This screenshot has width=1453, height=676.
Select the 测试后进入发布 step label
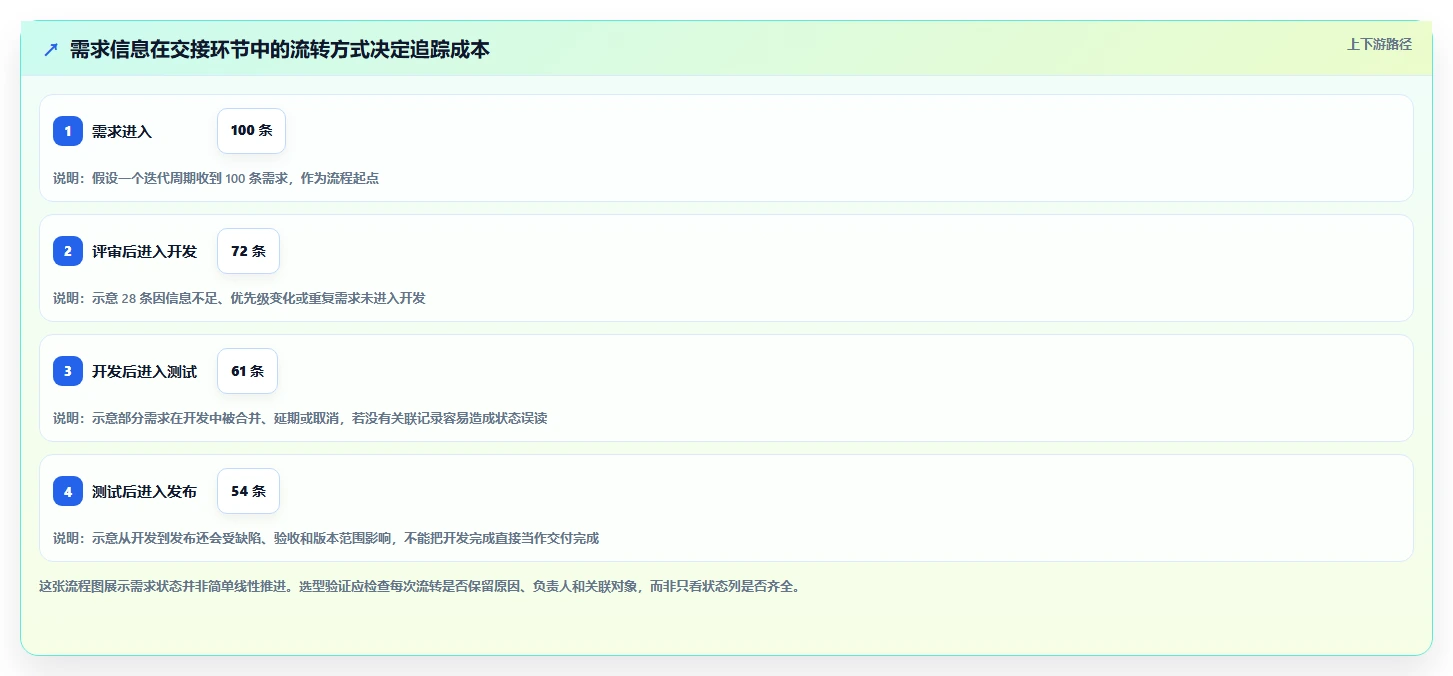tap(144, 491)
